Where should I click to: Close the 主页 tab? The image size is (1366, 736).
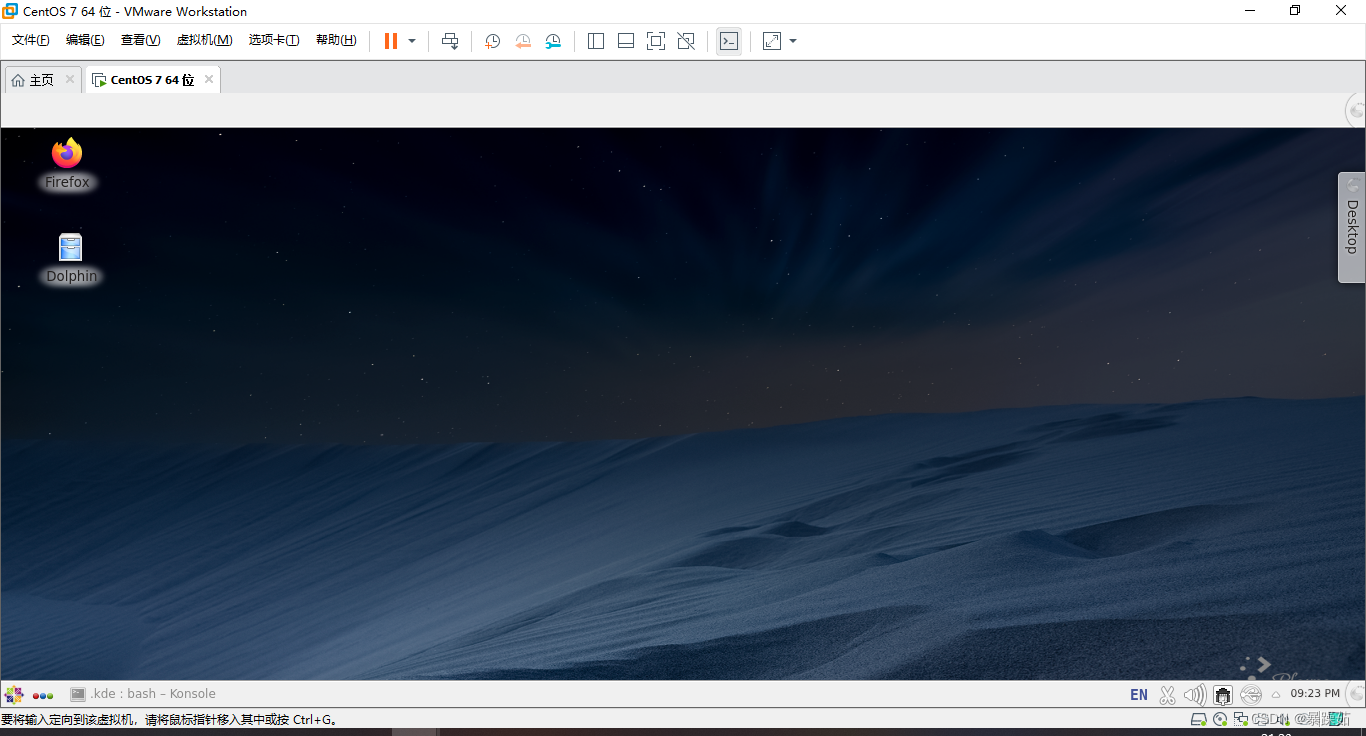(x=70, y=79)
